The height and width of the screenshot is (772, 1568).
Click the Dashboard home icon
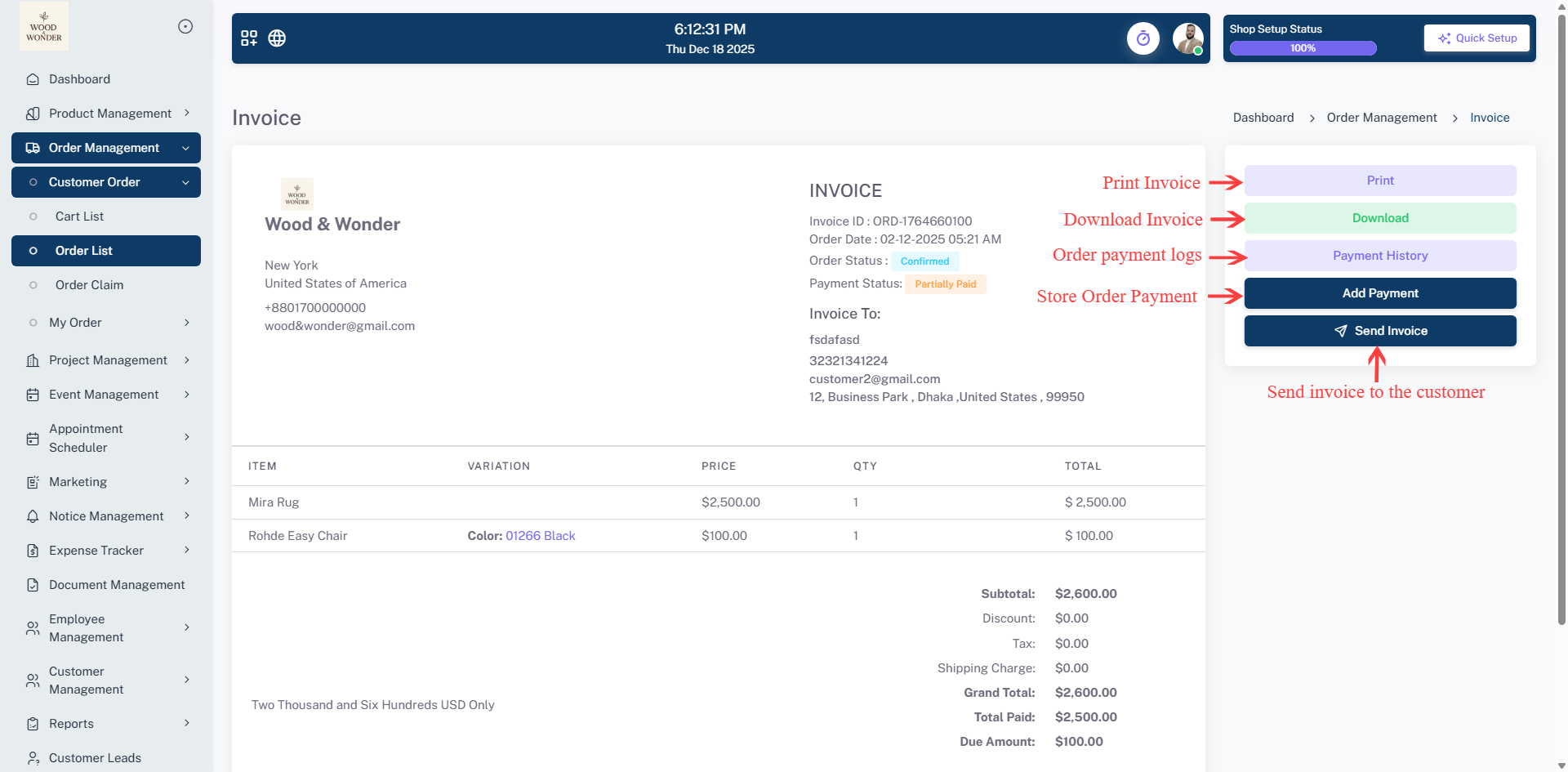pos(33,79)
